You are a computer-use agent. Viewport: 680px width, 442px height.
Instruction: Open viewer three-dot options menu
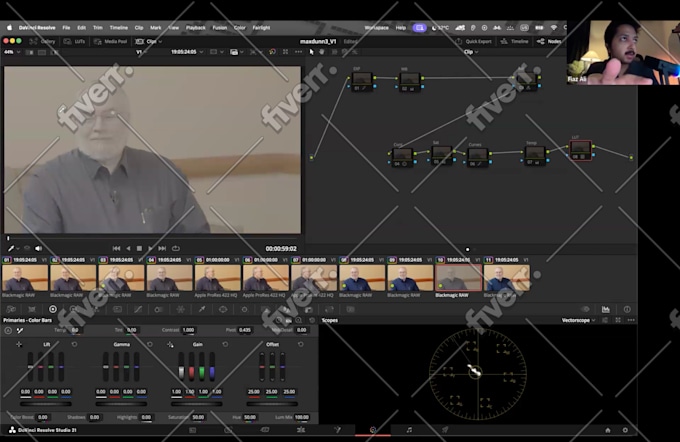coord(298,52)
